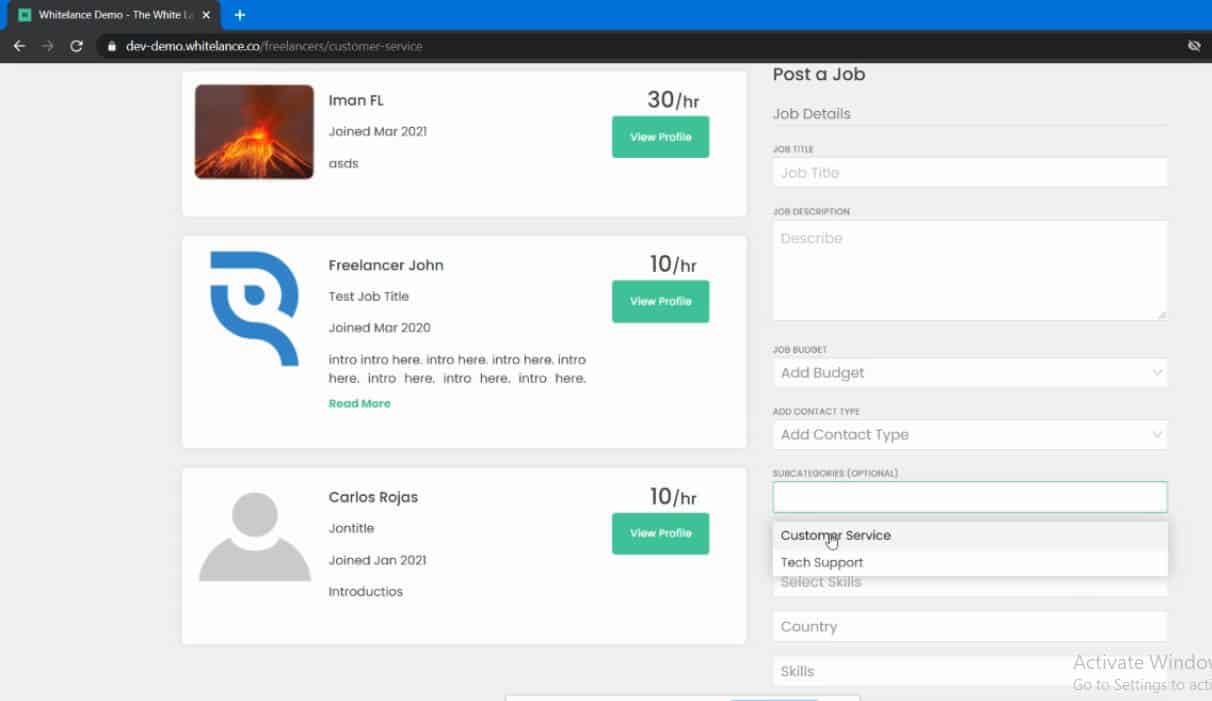Screen dimensions: 1212x701
Task: Click the Jontitle text for Carlos Rojas
Action: [351, 528]
